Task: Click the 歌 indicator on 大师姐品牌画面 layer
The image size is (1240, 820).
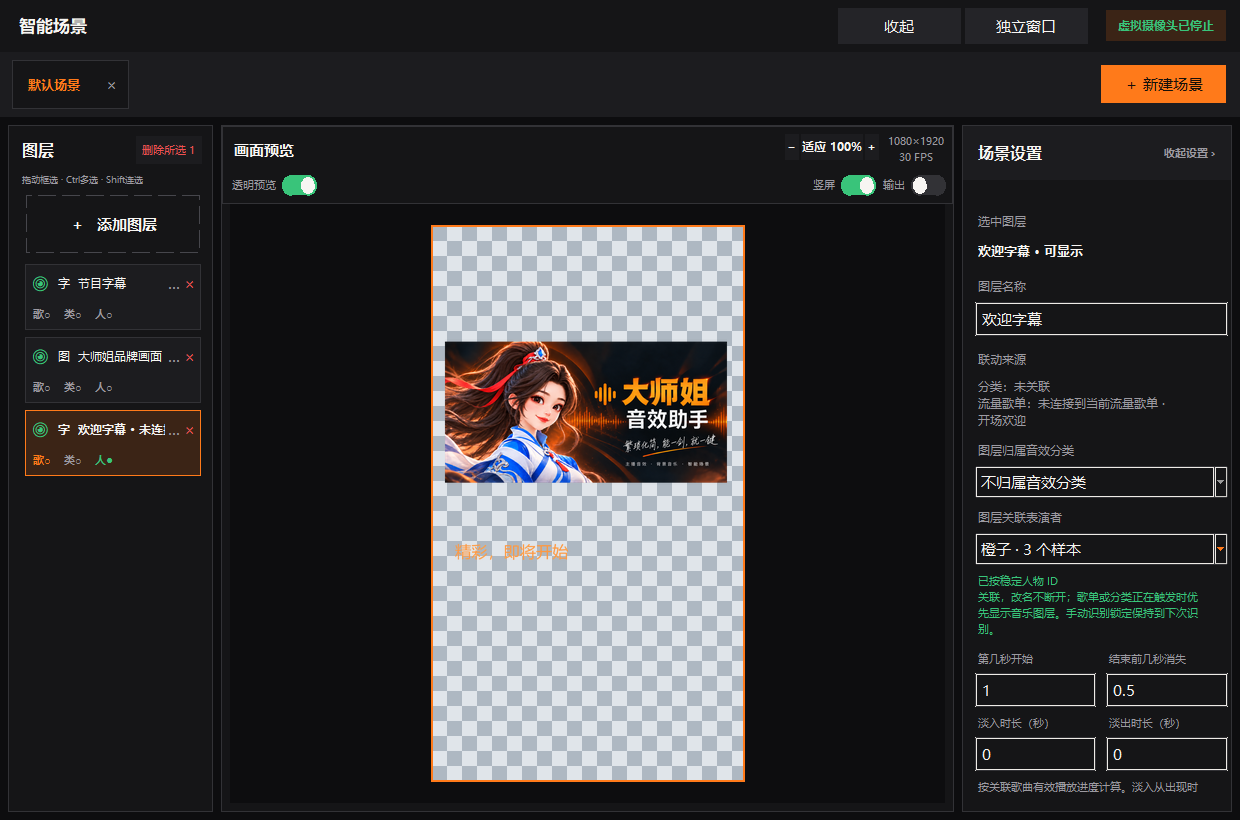Action: tap(42, 387)
